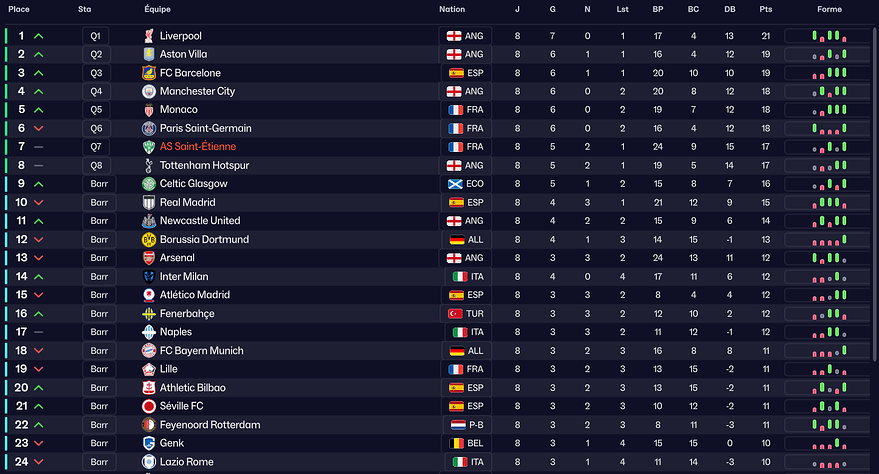Click the Turkish flag next to TUR
The image size is (879, 474).
[x=455, y=314]
